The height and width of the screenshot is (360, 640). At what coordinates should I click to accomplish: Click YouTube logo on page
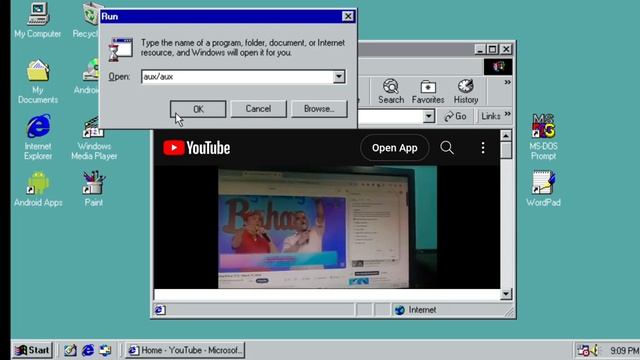click(x=197, y=148)
